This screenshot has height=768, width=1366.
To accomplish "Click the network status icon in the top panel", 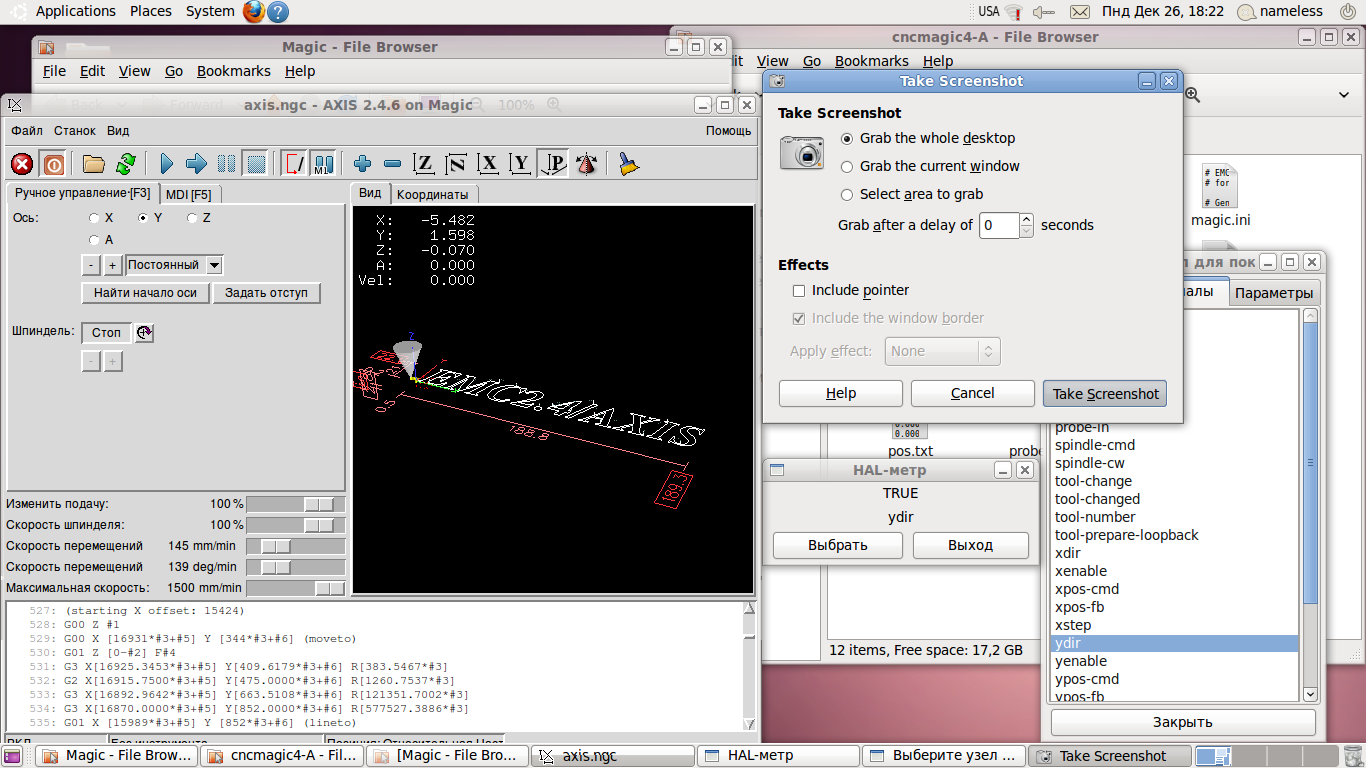I will (1014, 12).
